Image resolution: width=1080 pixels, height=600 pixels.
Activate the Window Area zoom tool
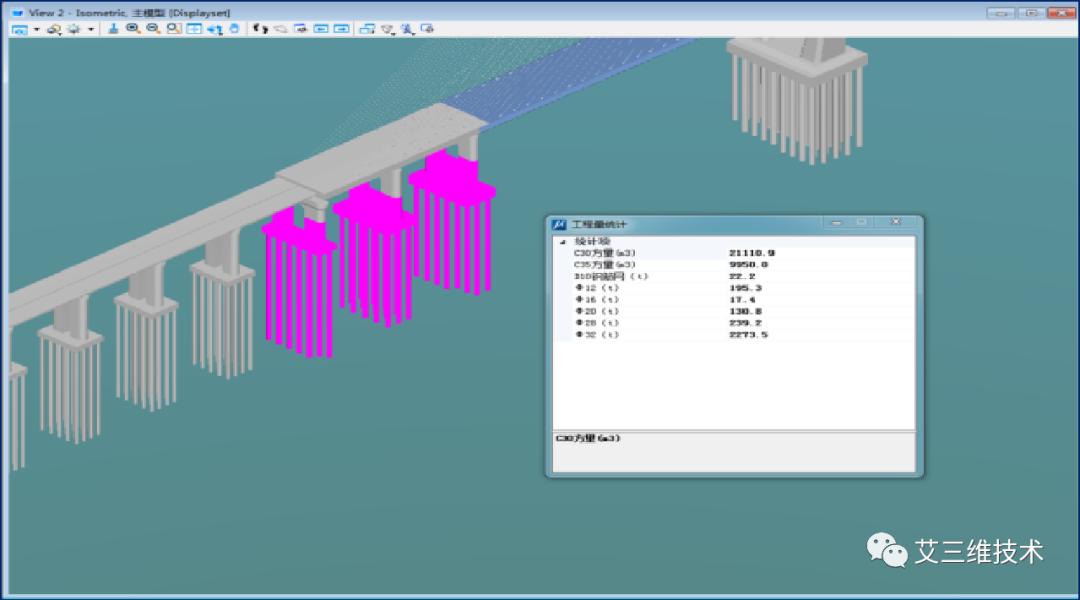click(174, 29)
